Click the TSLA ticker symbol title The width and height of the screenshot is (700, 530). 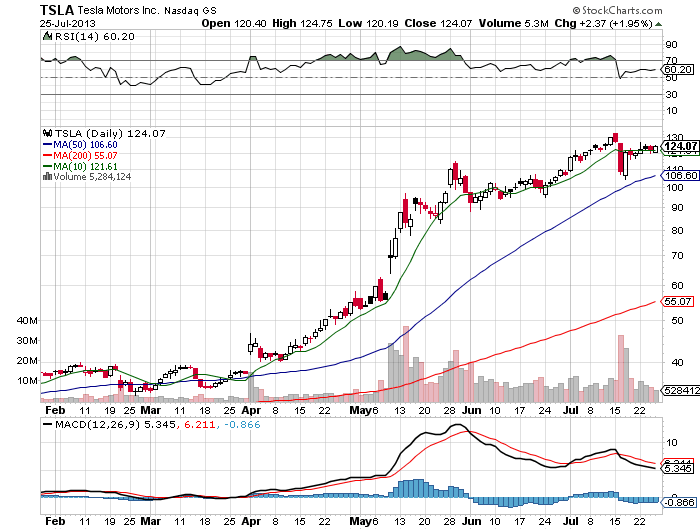tap(57, 10)
